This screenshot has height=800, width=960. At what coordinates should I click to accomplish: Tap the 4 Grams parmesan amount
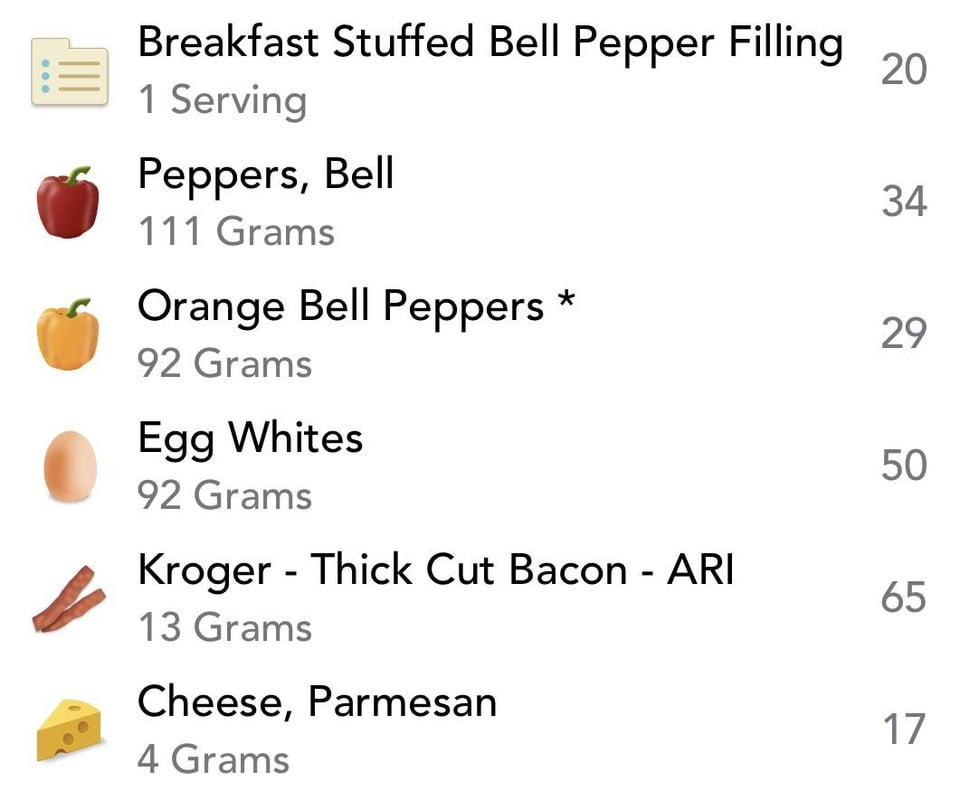(x=213, y=761)
